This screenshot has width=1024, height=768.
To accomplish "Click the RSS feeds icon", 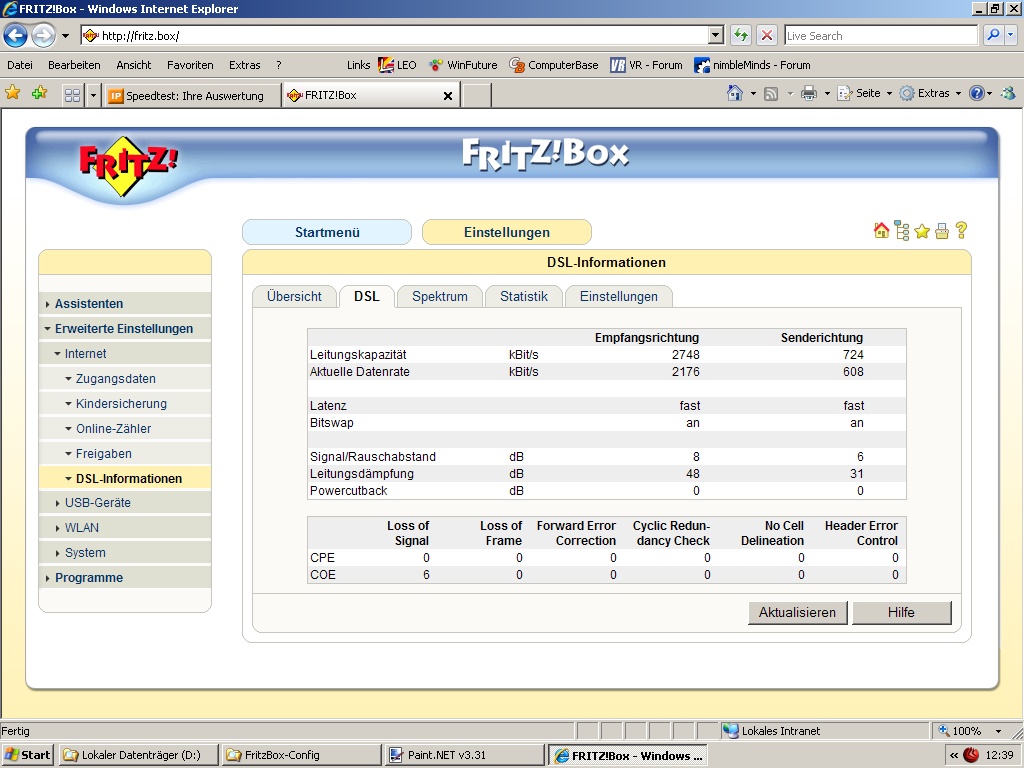I will pyautogui.click(x=771, y=94).
